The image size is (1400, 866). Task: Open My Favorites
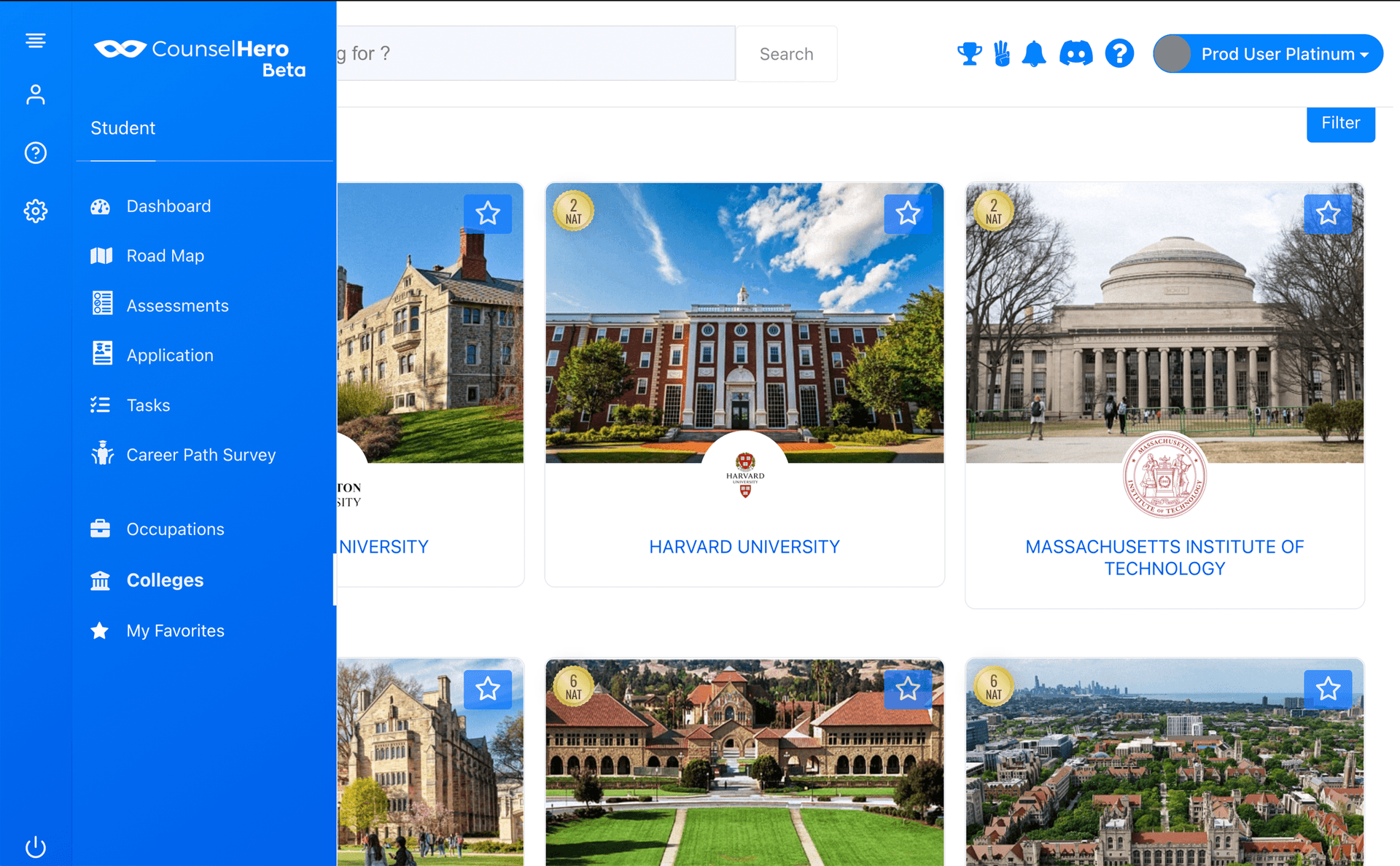(175, 631)
